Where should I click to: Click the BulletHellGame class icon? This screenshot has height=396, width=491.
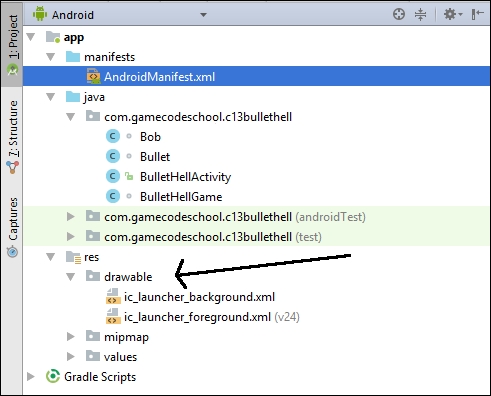[x=113, y=196]
